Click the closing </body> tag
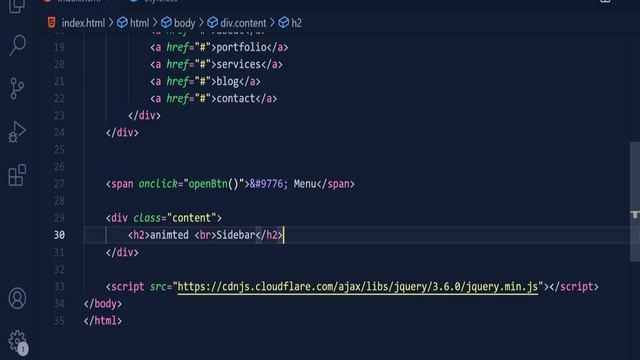Image resolution: width=640 pixels, height=360 pixels. (x=103, y=304)
